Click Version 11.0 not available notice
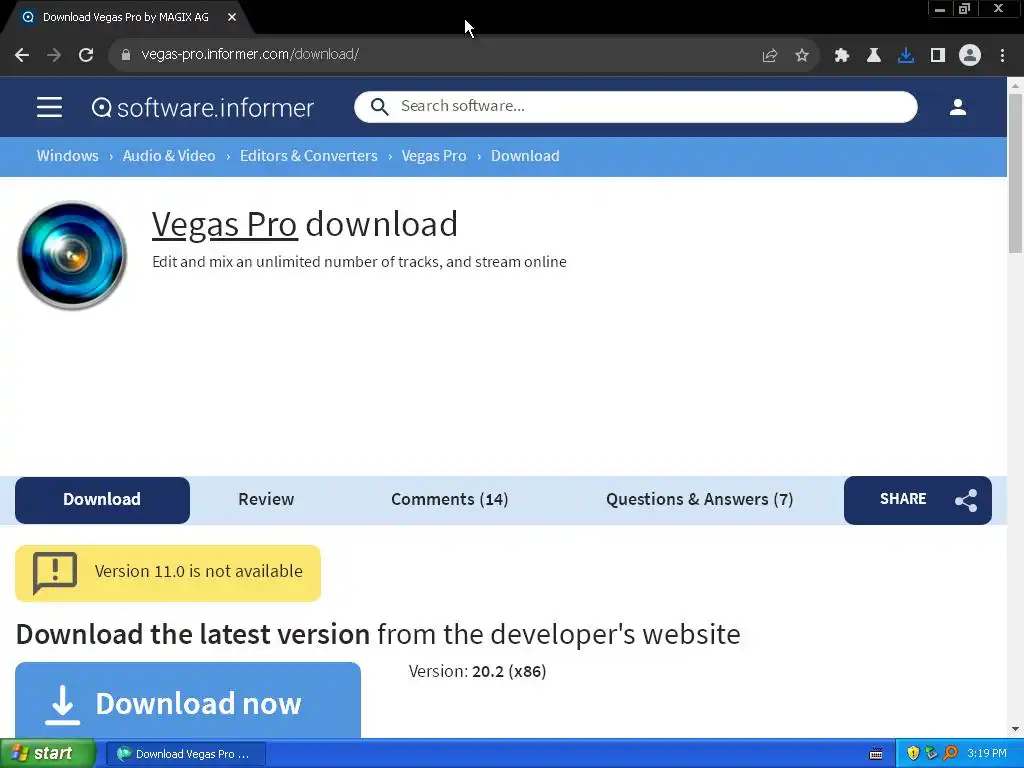 [x=168, y=573]
